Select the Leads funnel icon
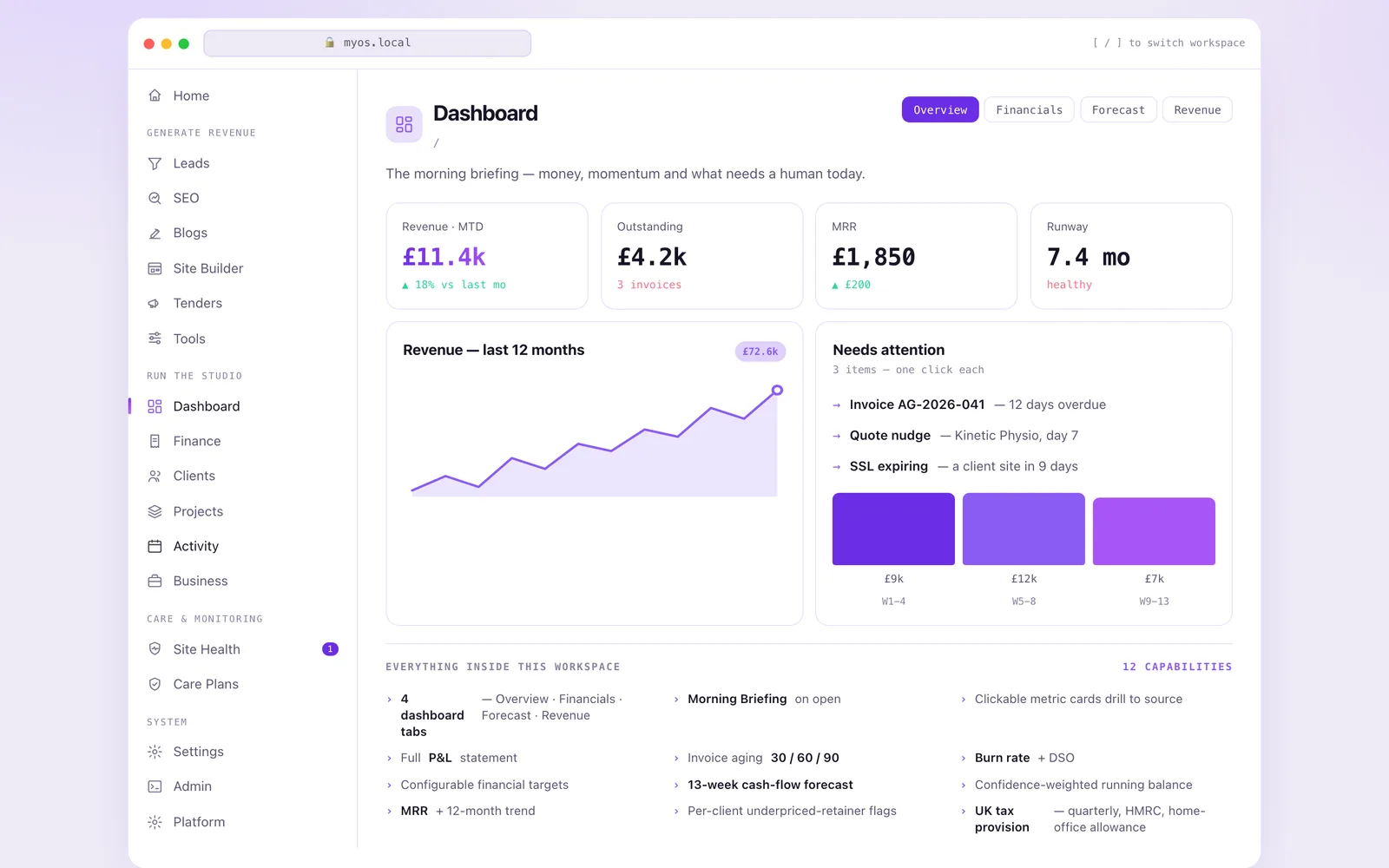This screenshot has width=1389, height=868. point(155,163)
